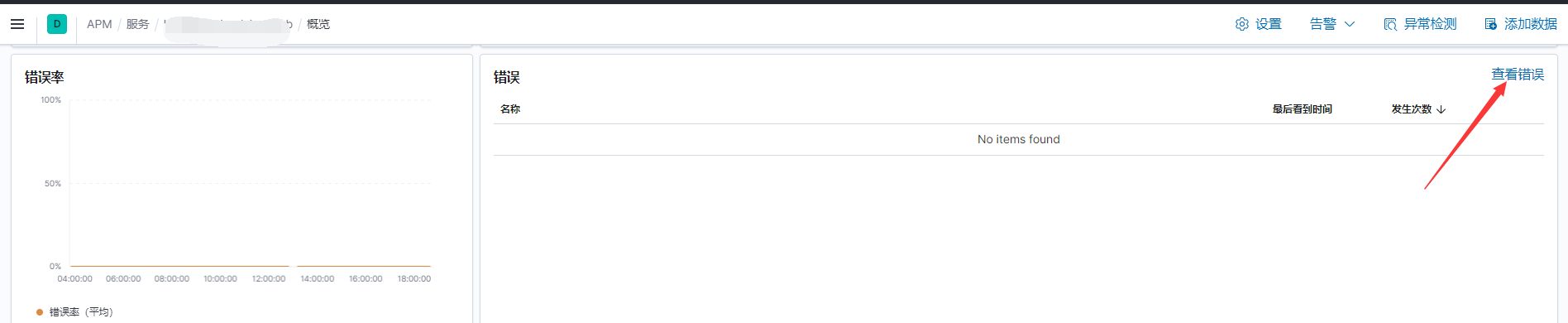The image size is (1568, 323).
Task: Sort errors by the 发生次数 header
Action: tap(1412, 109)
